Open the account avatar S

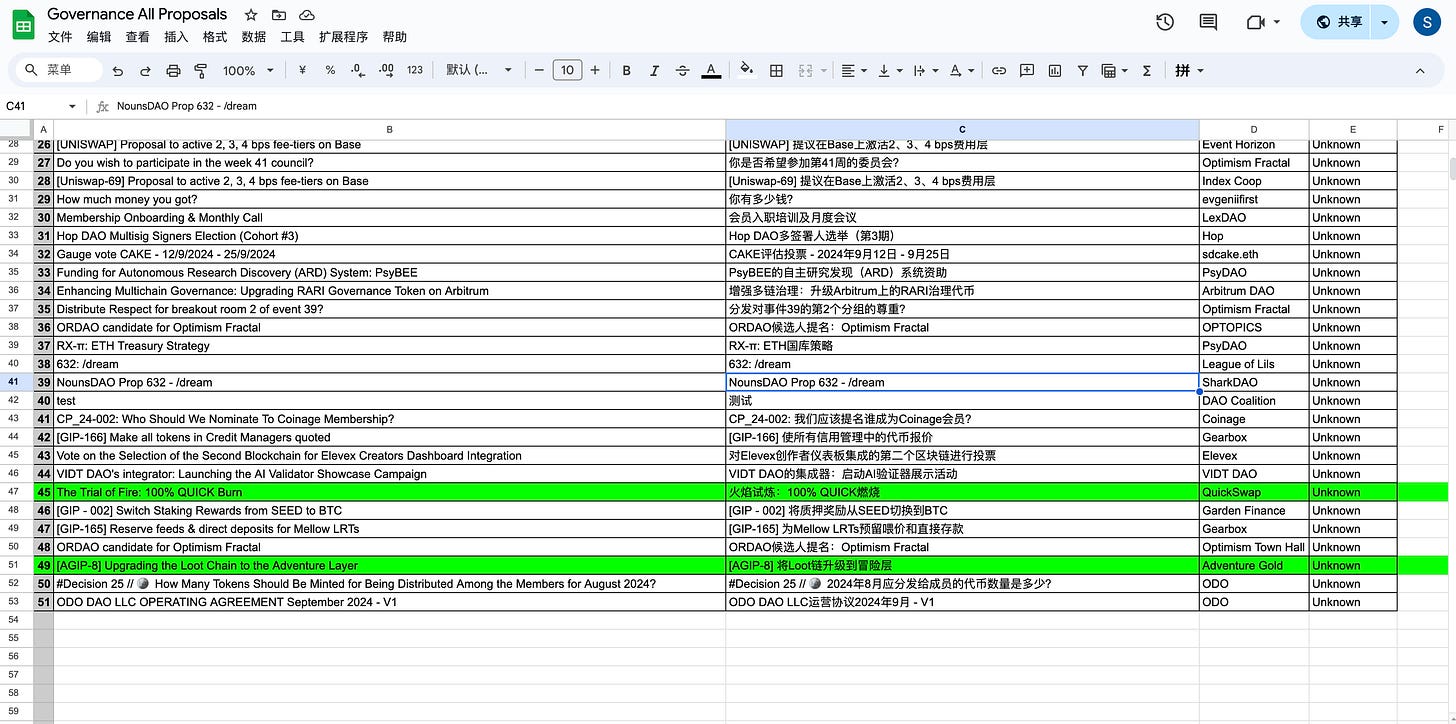pos(1426,22)
